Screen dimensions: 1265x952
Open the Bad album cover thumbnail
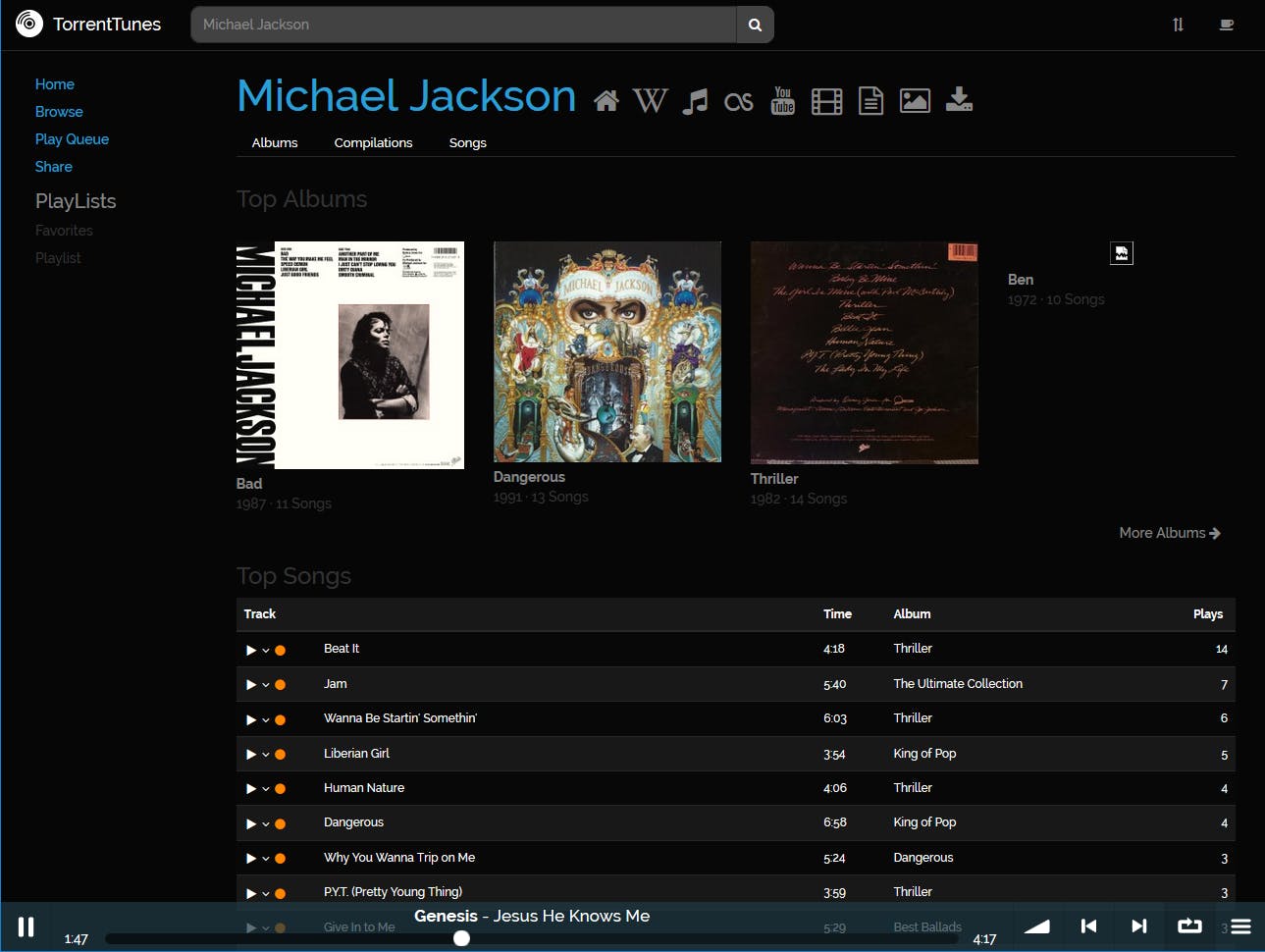pyautogui.click(x=350, y=355)
